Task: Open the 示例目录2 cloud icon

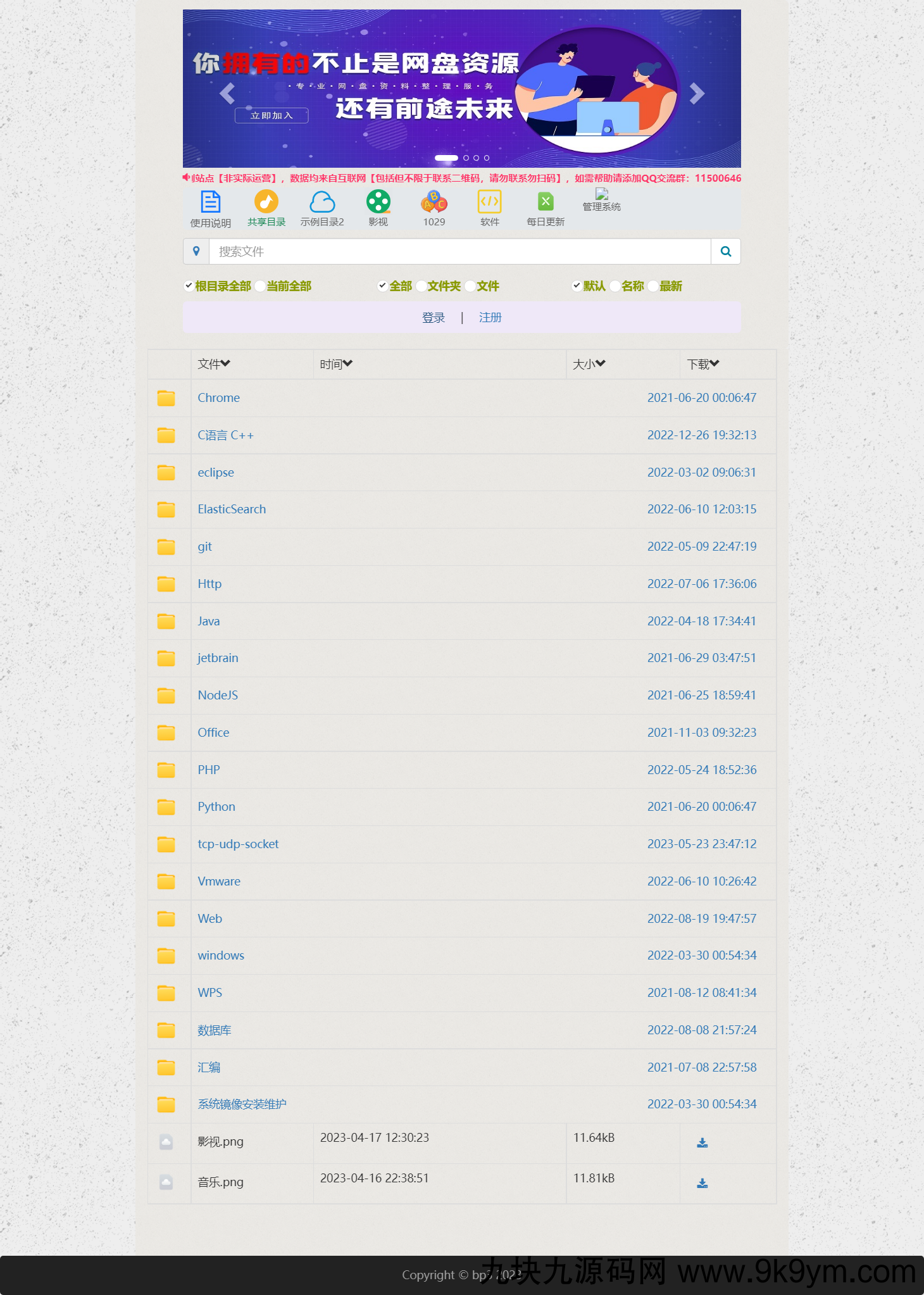Action: click(322, 203)
